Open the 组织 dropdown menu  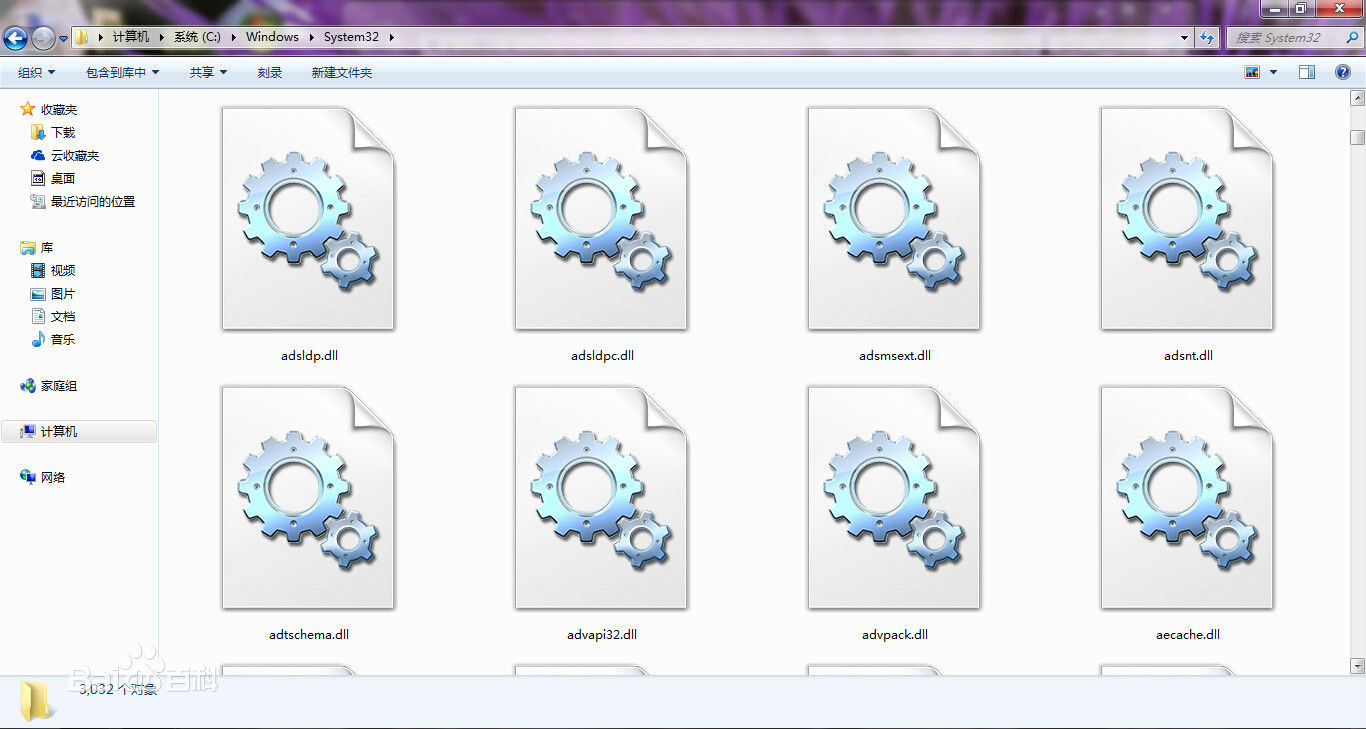pos(37,72)
